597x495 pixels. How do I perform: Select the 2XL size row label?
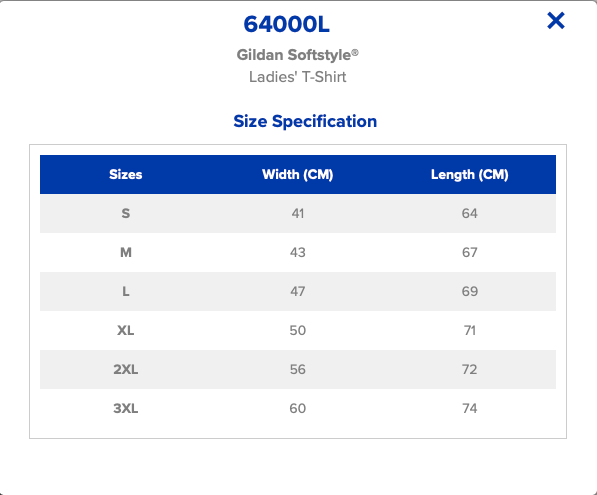pos(126,369)
